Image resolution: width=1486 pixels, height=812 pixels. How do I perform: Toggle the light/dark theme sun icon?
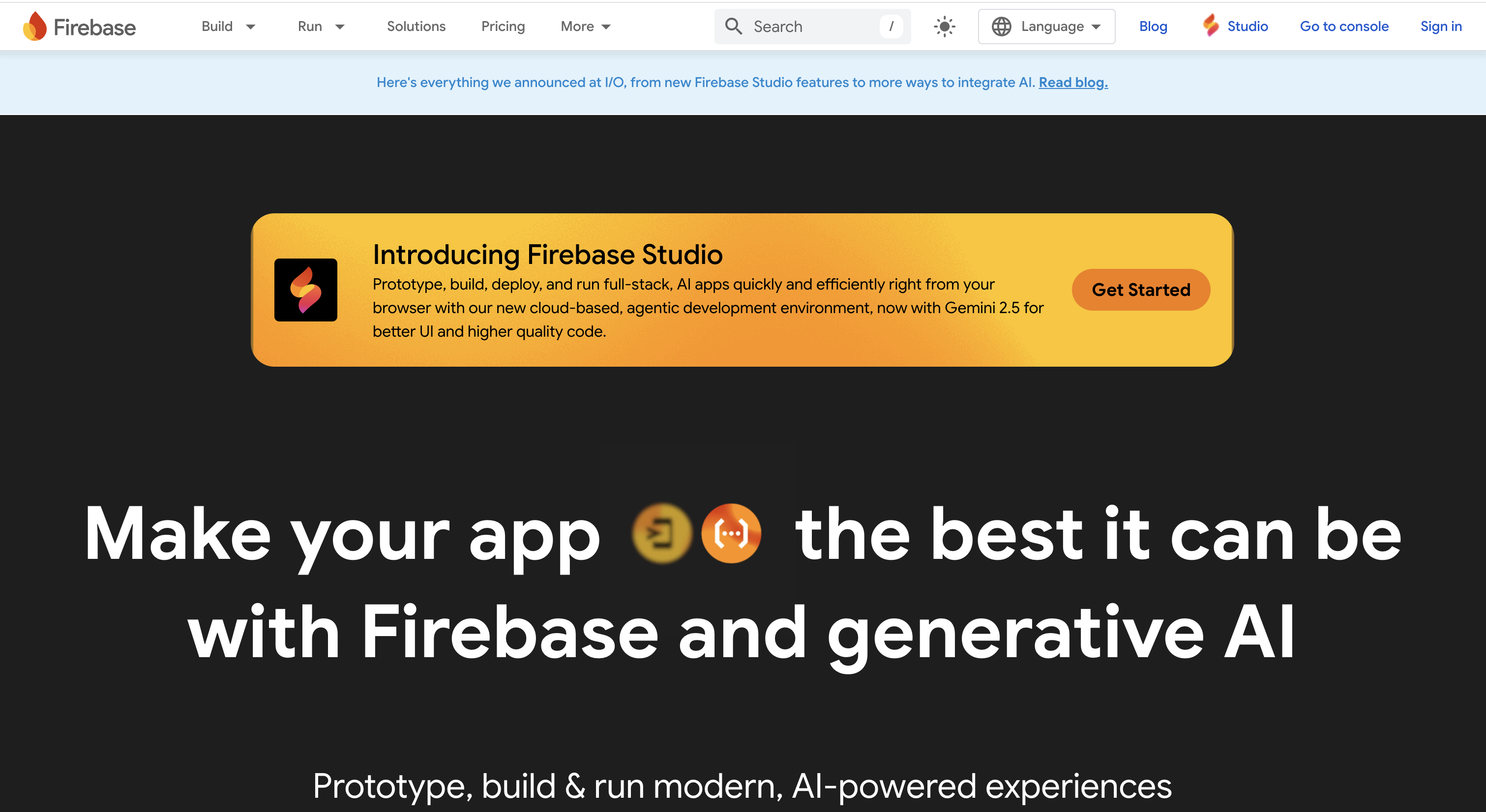(944, 27)
